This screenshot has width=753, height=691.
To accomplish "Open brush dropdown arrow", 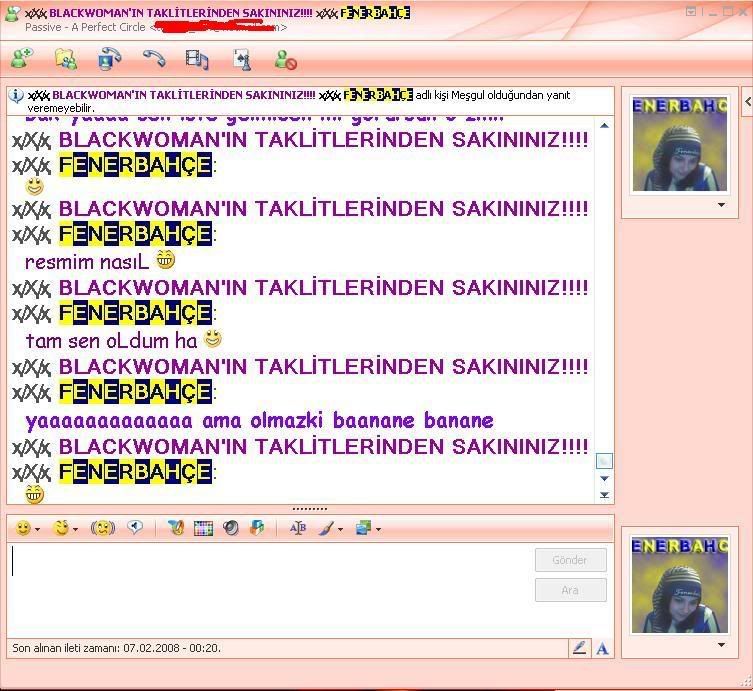I will pos(340,530).
